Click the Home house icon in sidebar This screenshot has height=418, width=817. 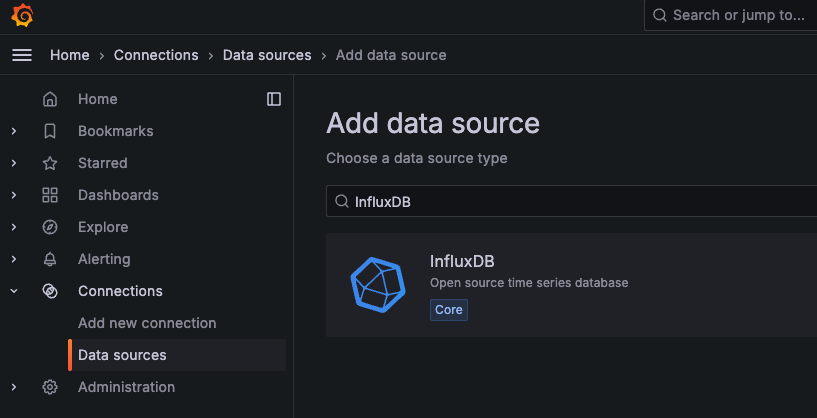(x=50, y=99)
